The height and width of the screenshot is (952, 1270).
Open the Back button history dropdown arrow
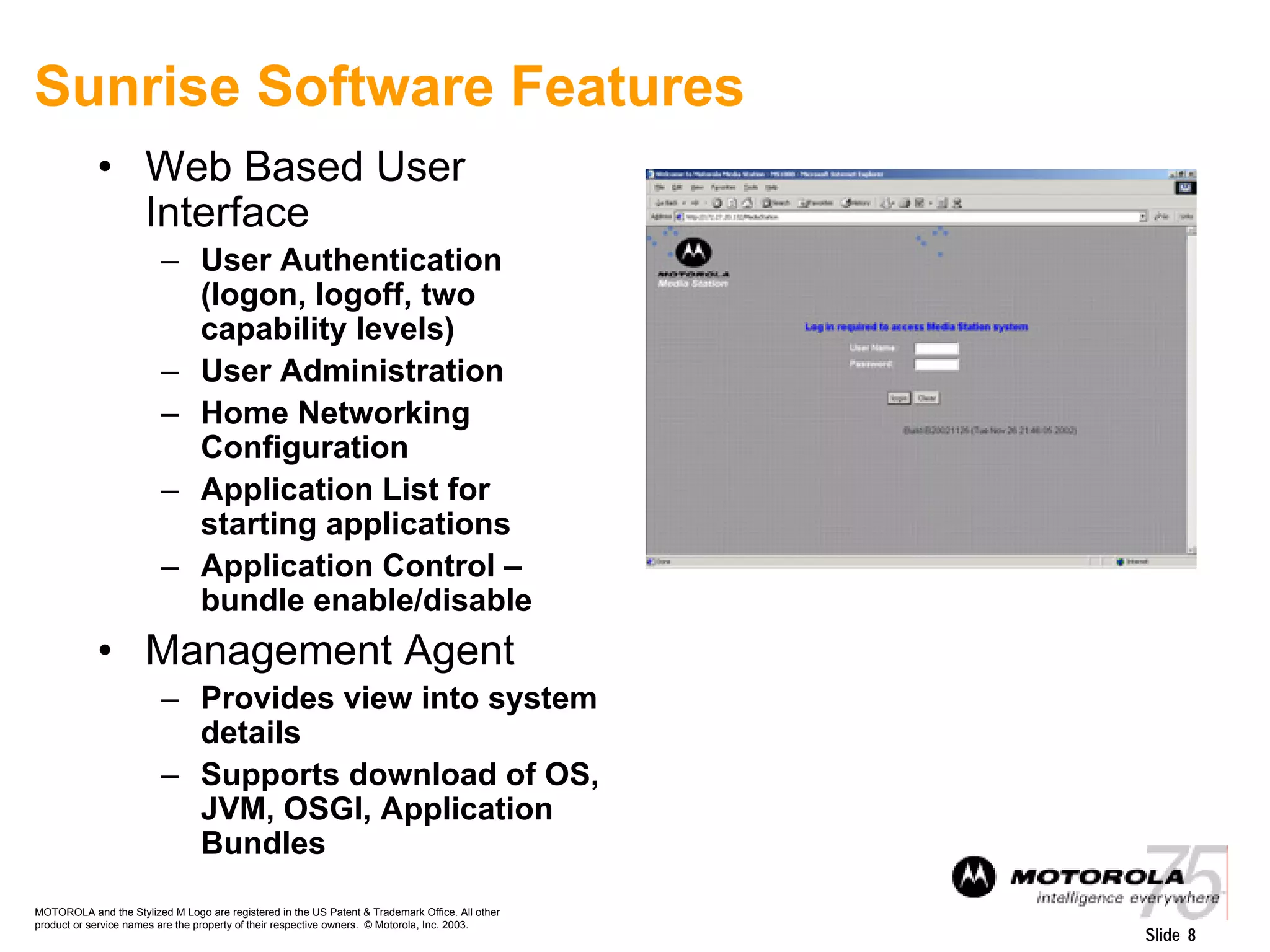point(684,203)
